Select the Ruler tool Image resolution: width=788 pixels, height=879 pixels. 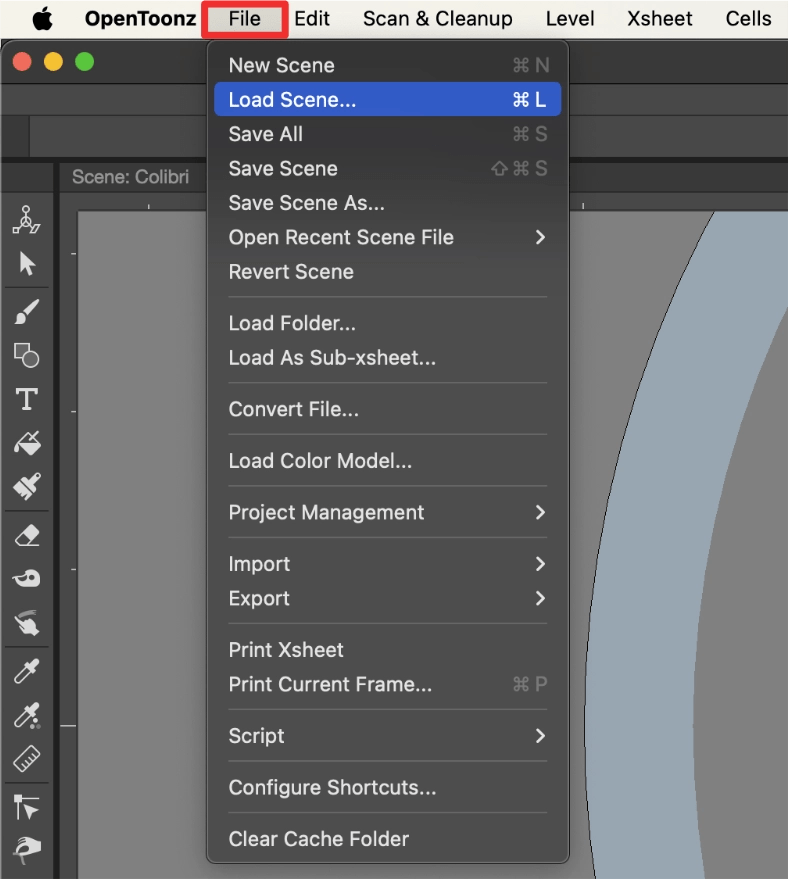(x=26, y=758)
